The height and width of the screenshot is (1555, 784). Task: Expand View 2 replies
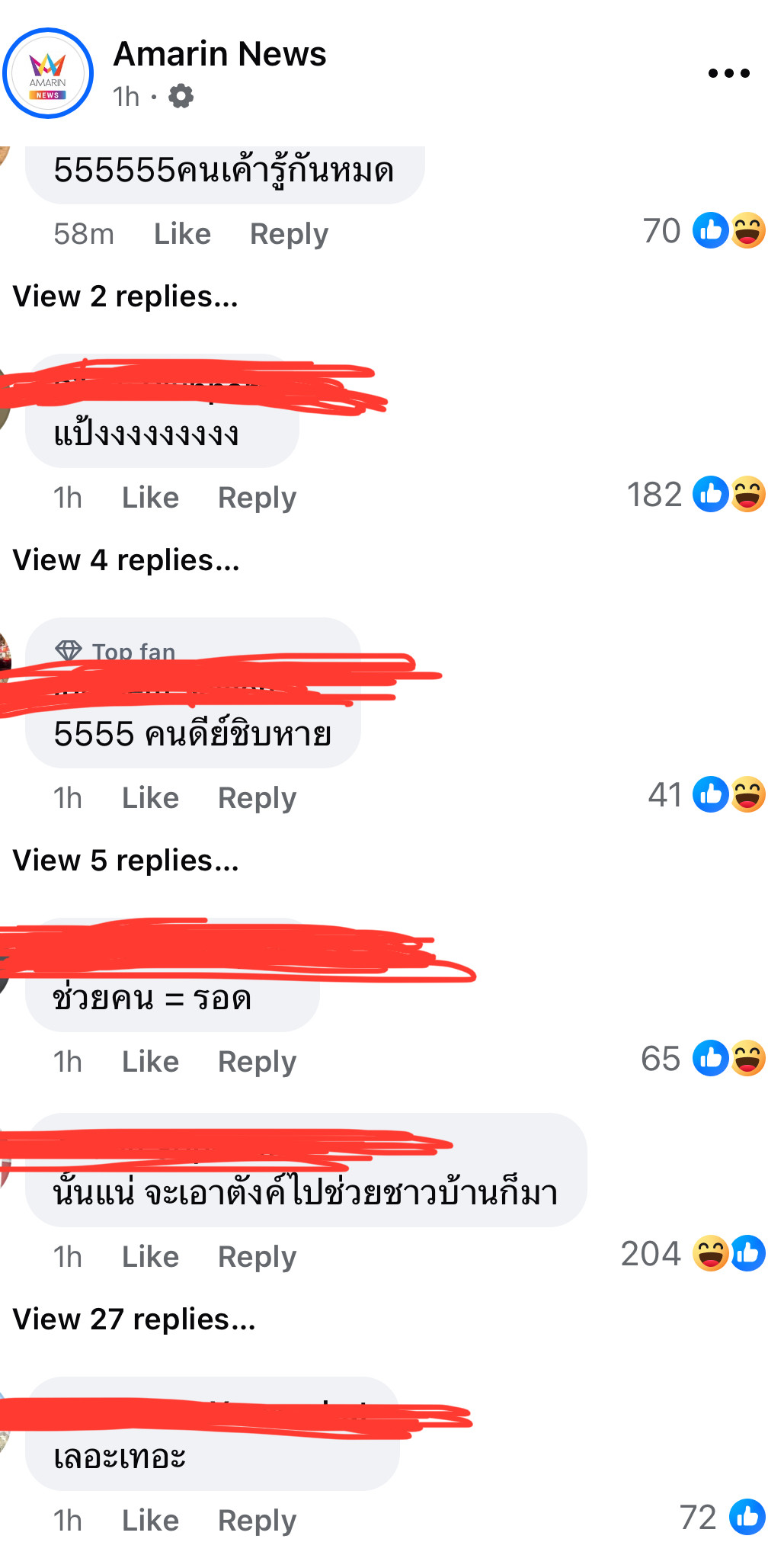coord(126,297)
